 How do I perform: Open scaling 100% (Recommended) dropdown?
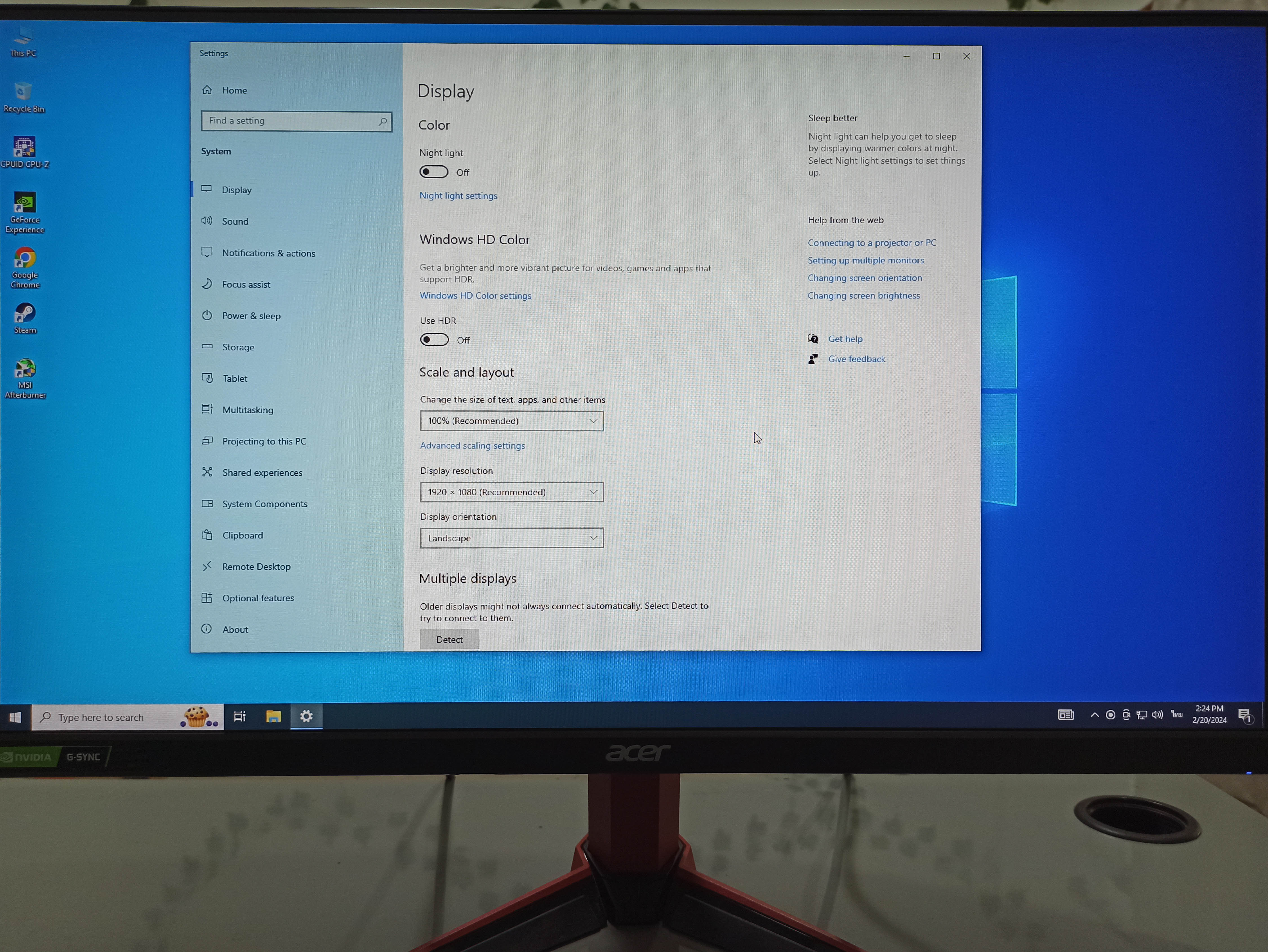point(511,421)
